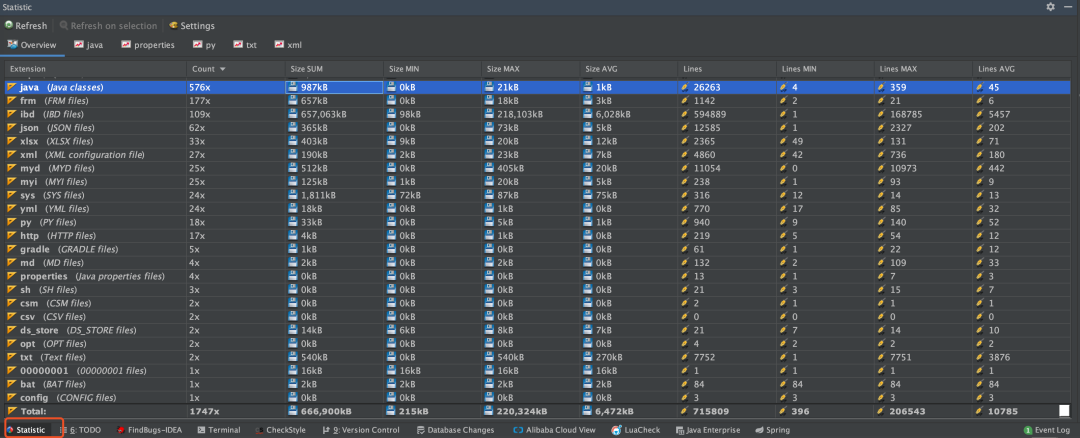Open the gear options icon at top right
The height and width of the screenshot is (438, 1080).
click(1050, 6)
